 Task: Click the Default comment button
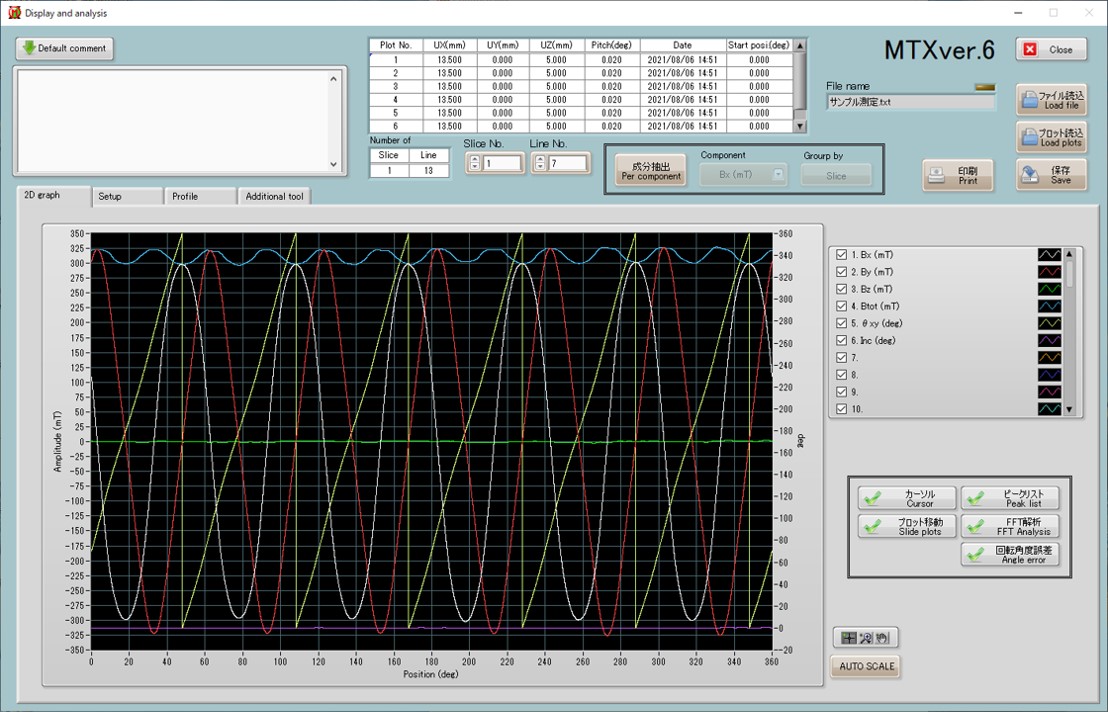click(x=64, y=48)
